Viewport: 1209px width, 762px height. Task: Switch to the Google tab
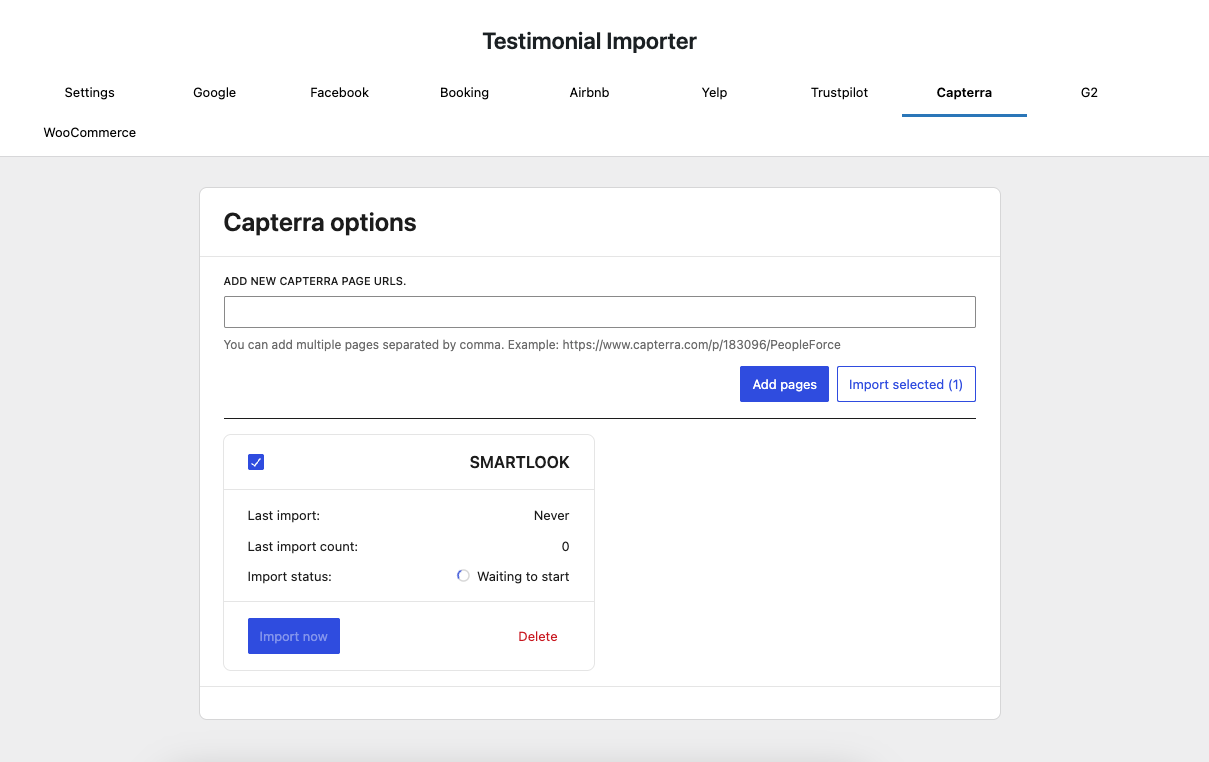point(215,93)
